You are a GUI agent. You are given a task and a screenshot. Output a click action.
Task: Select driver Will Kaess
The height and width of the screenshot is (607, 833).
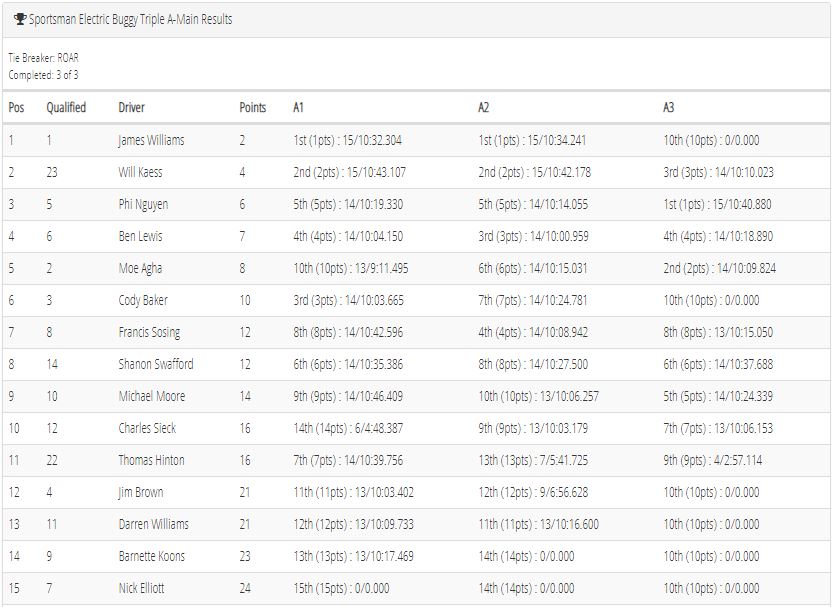coord(140,172)
